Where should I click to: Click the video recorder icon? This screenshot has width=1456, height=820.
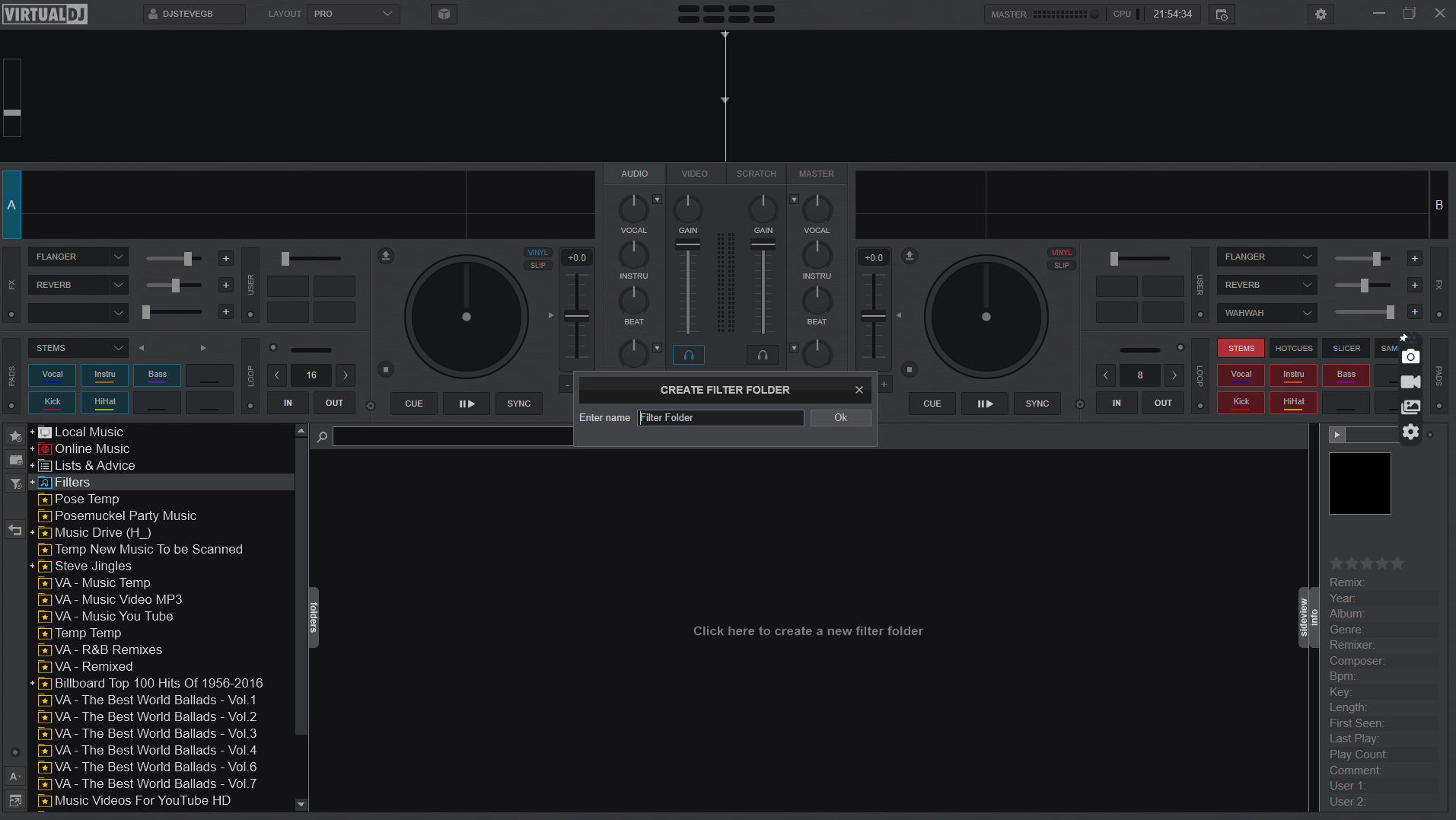pyautogui.click(x=1410, y=381)
